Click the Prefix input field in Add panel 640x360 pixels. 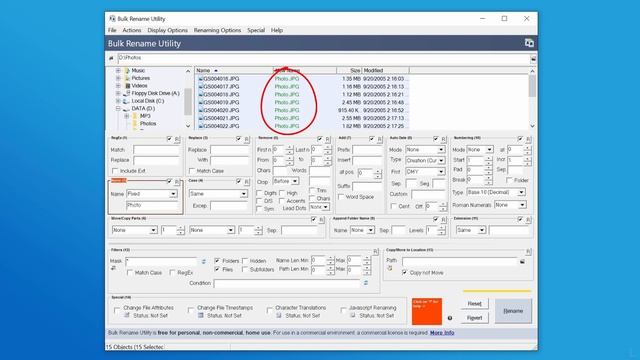tap(367, 150)
